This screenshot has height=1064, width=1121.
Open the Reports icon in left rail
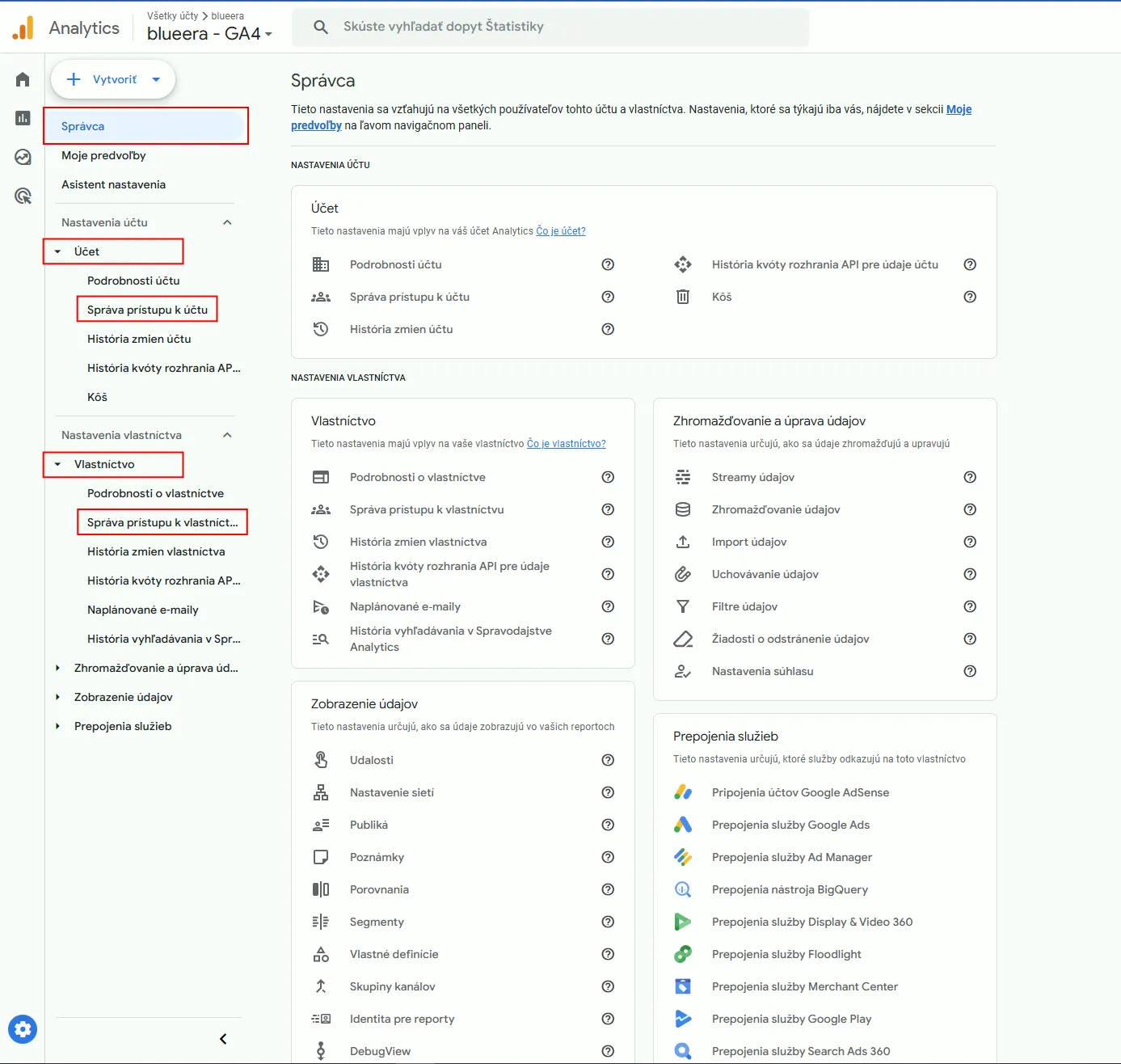pyautogui.click(x=23, y=118)
